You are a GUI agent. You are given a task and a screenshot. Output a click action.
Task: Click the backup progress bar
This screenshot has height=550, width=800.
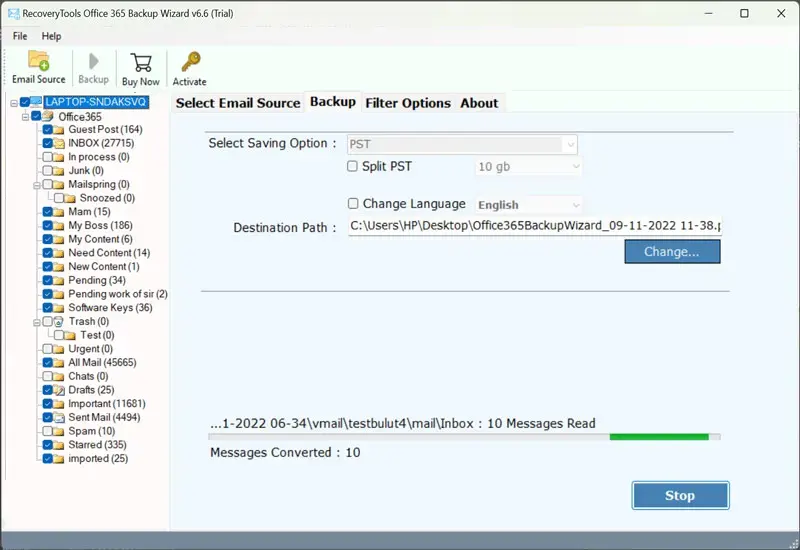tap(464, 437)
